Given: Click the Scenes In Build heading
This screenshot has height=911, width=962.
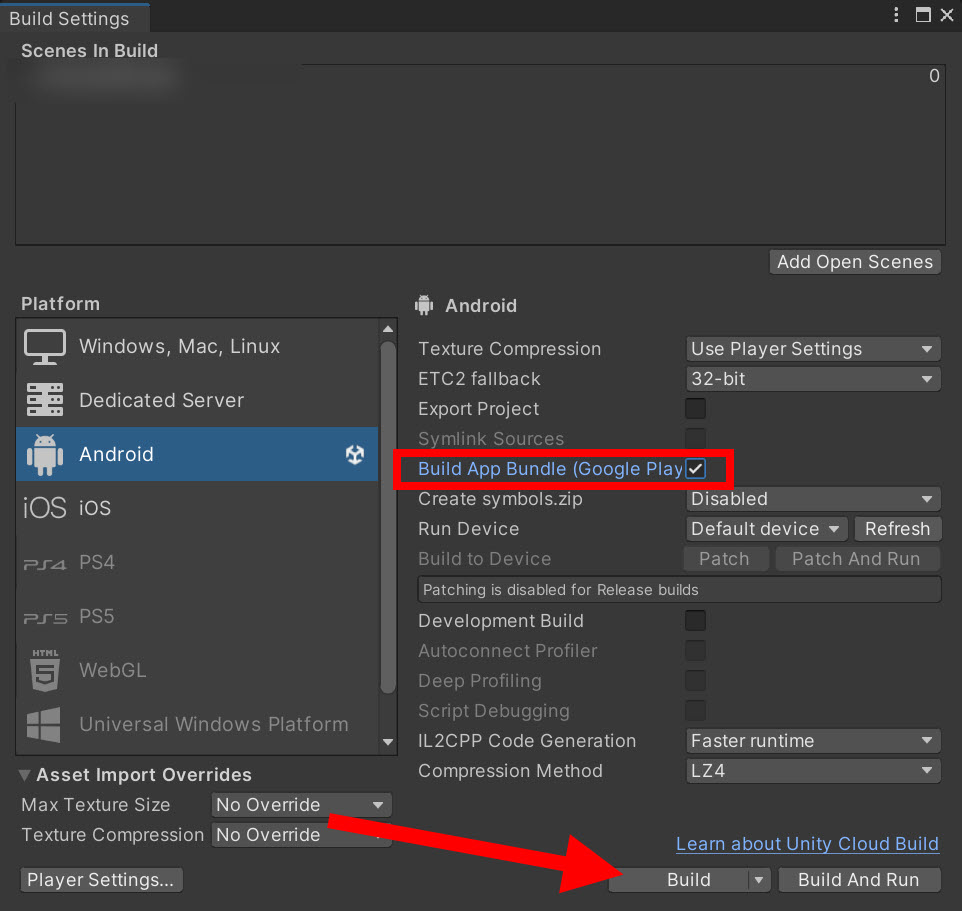Looking at the screenshot, I should point(90,50).
